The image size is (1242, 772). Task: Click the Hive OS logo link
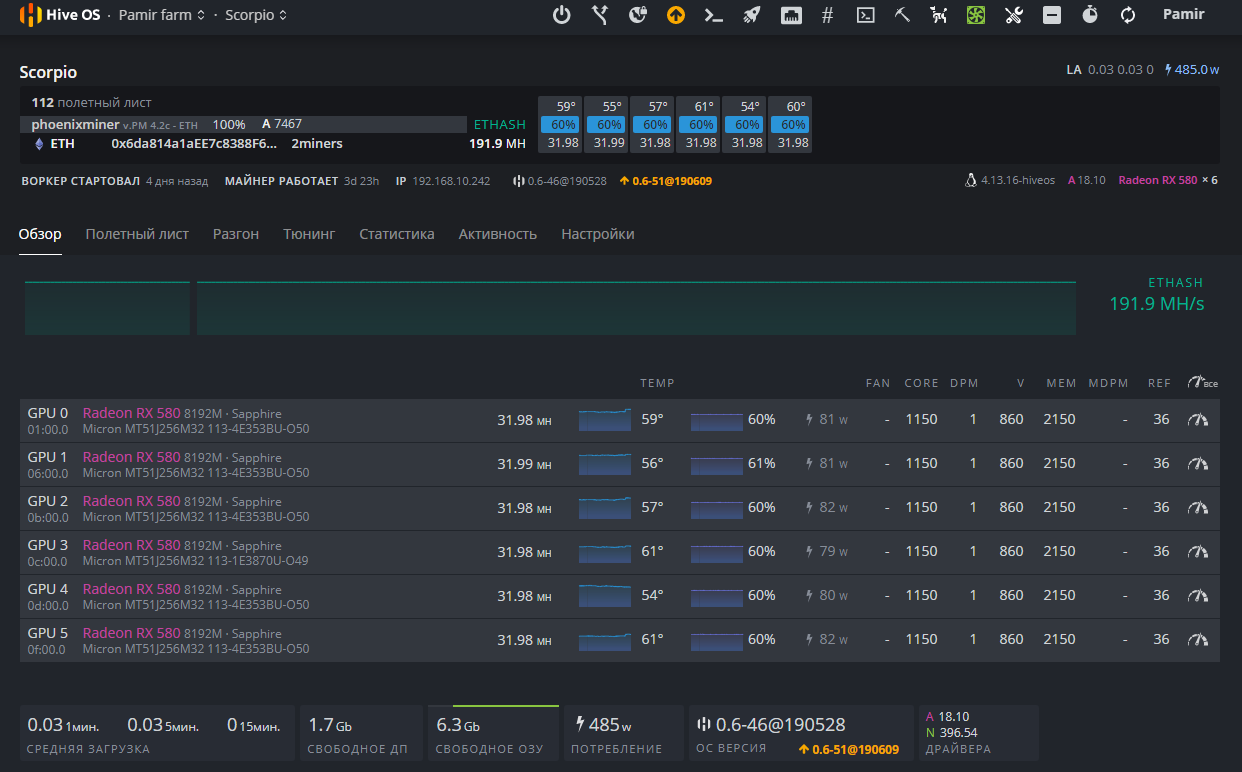coord(60,15)
